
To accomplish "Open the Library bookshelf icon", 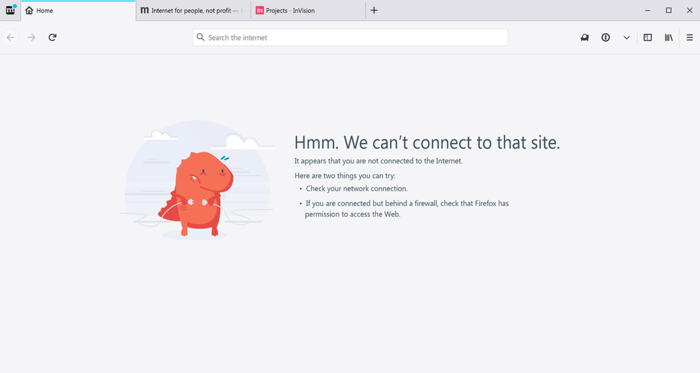I will [x=668, y=37].
